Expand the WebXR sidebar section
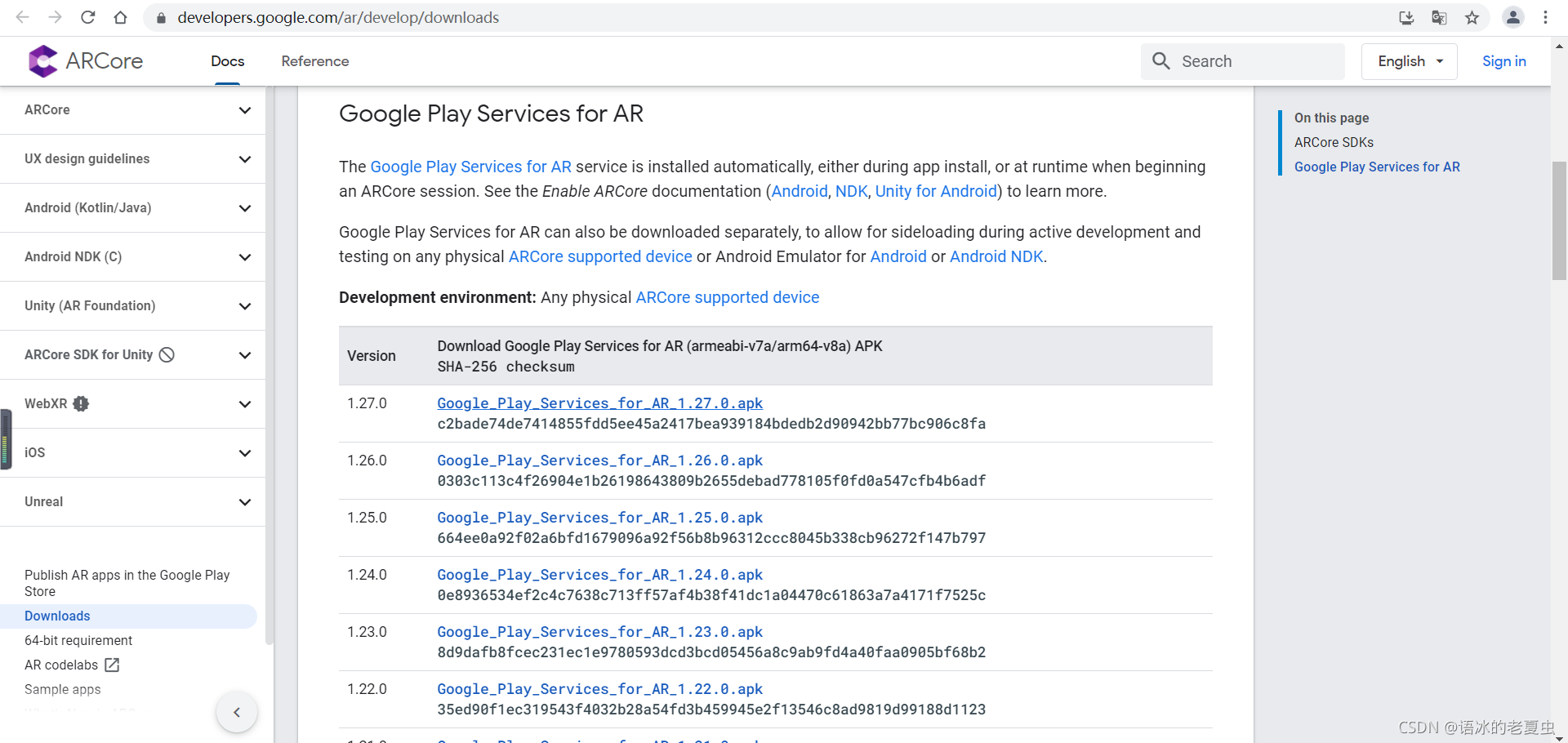1568x743 pixels. click(244, 404)
